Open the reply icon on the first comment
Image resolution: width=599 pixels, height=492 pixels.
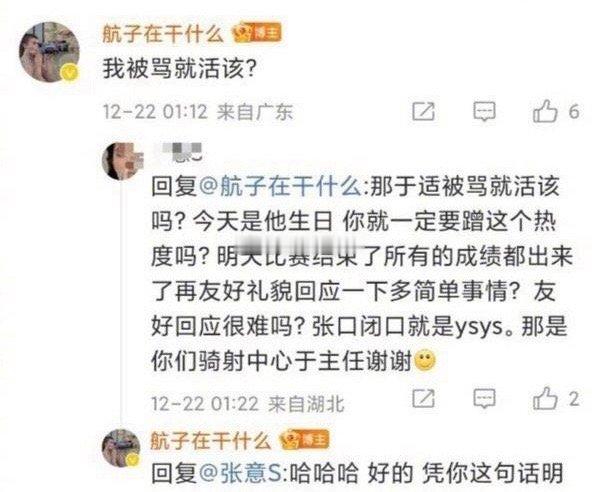[484, 112]
